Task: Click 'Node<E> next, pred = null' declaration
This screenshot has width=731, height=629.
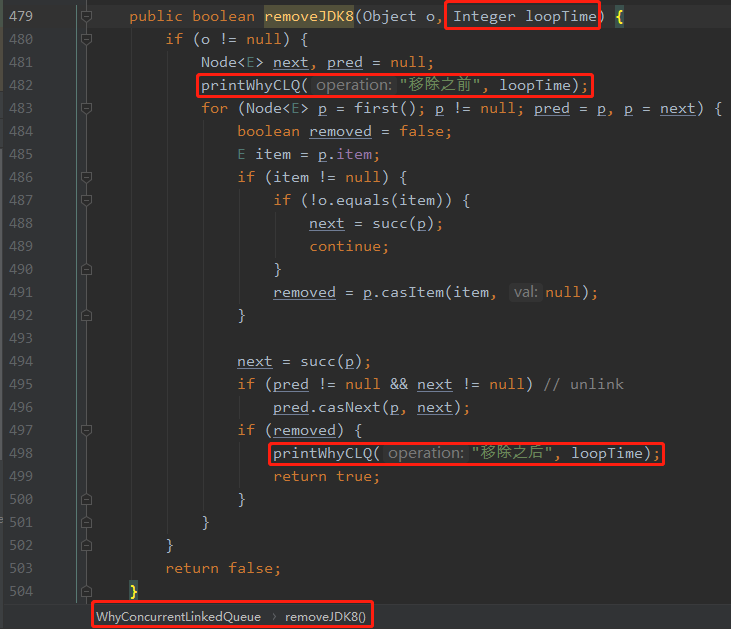Action: coord(317,62)
